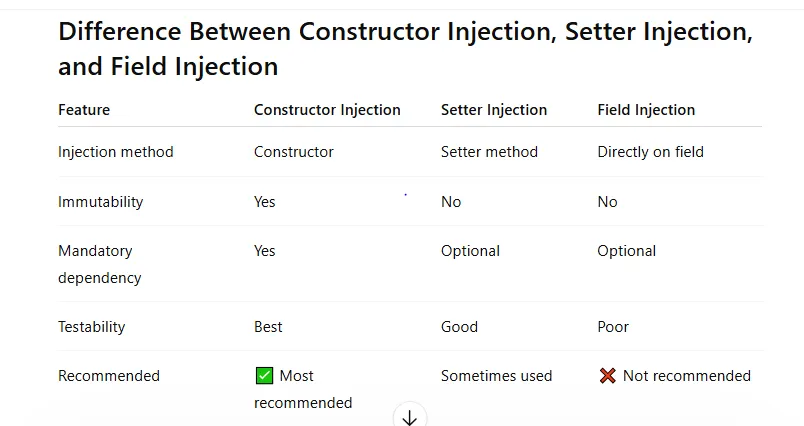Click the Not recommended text
Image resolution: width=804 pixels, height=426 pixels.
point(687,376)
